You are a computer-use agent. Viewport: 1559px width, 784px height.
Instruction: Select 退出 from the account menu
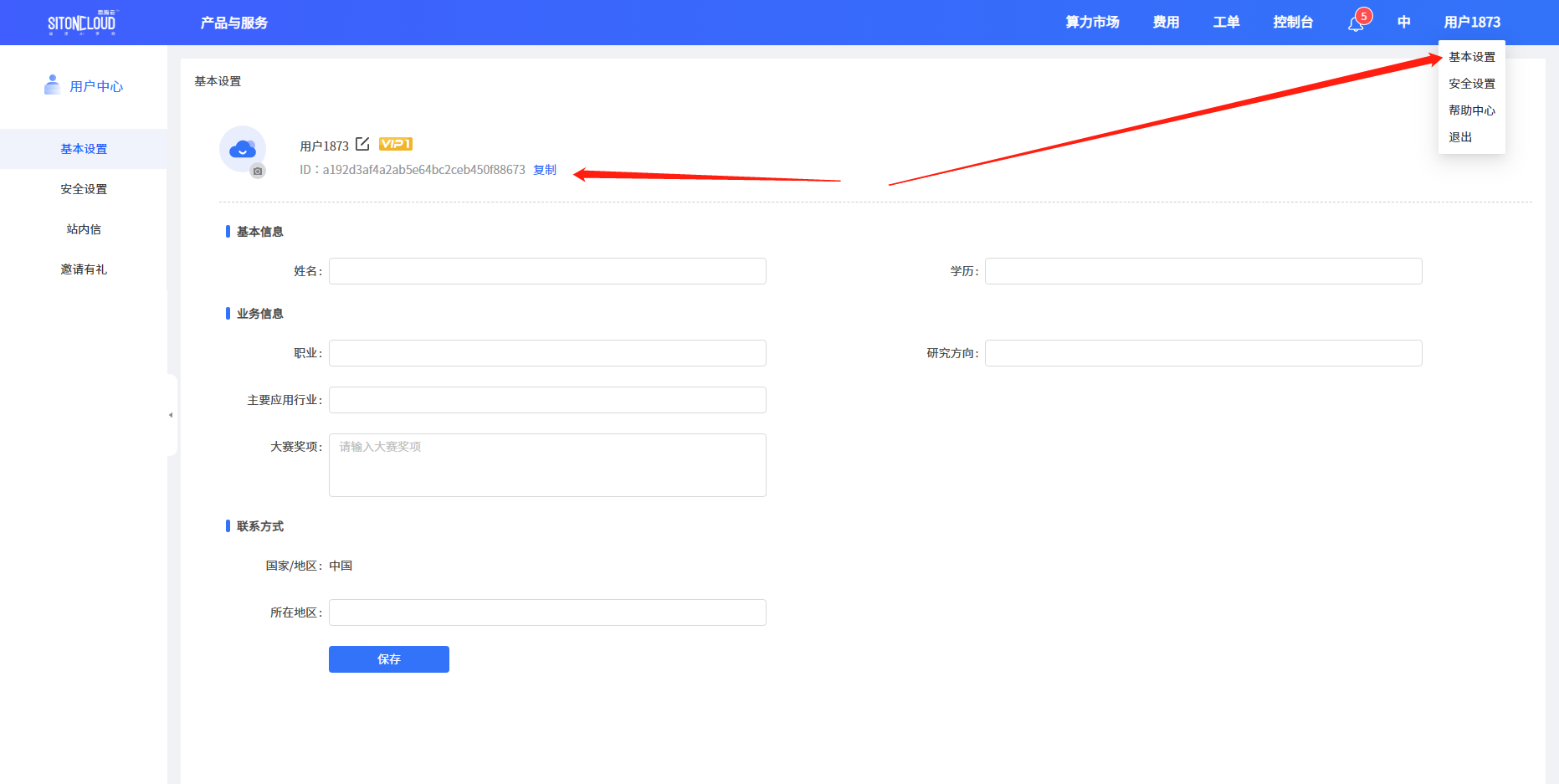pyautogui.click(x=1459, y=136)
